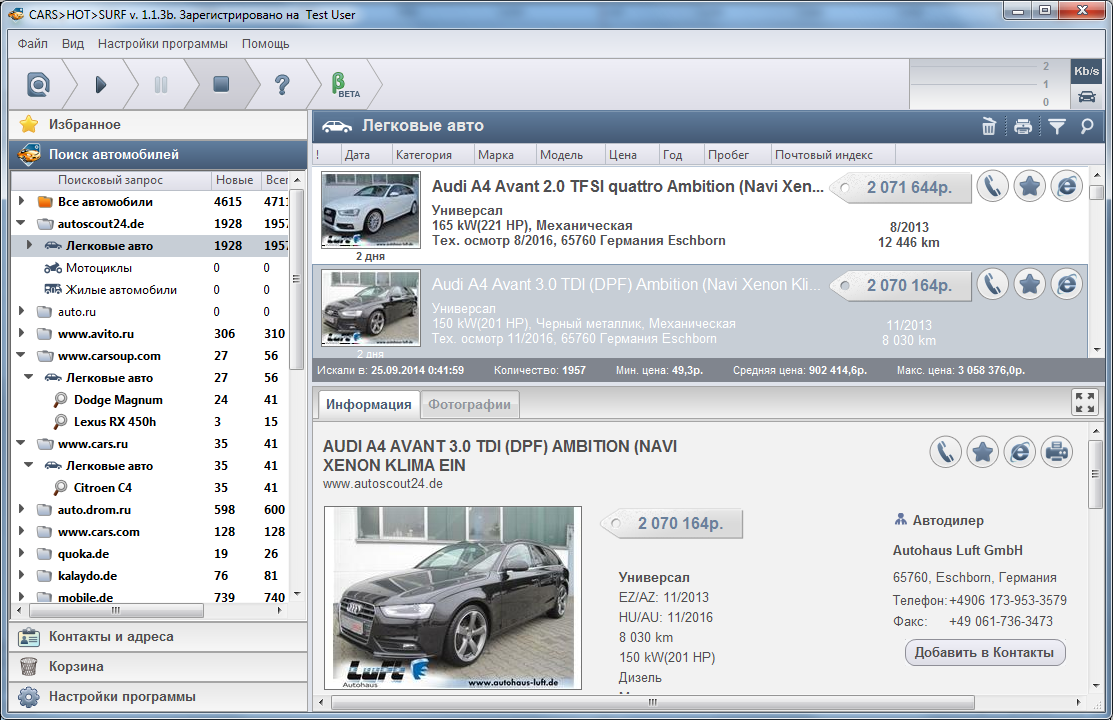The width and height of the screenshot is (1113, 720).
Task: Open the filter funnel icon
Action: coord(1057,126)
